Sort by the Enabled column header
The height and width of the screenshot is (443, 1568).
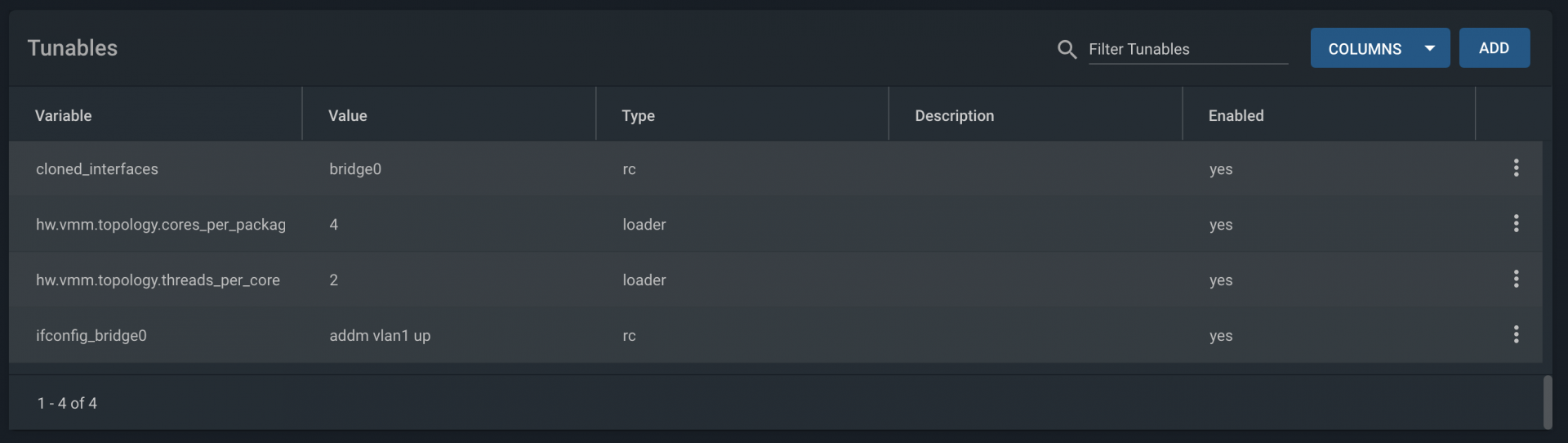tap(1236, 115)
